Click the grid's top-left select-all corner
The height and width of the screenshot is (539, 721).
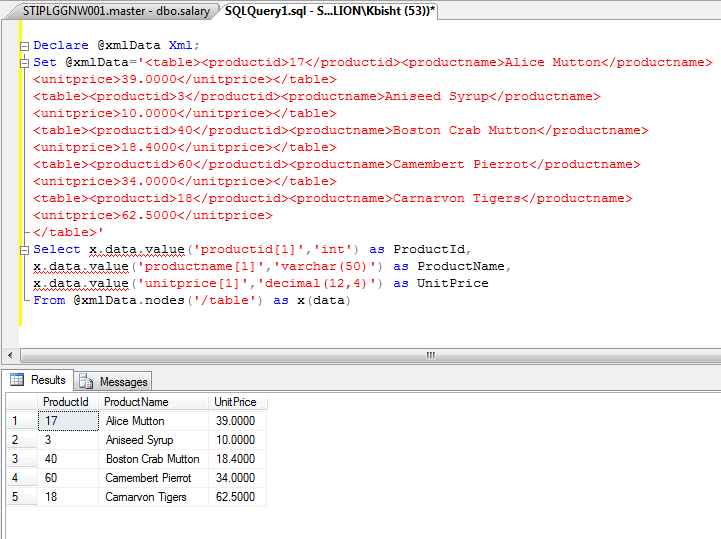pyautogui.click(x=22, y=402)
